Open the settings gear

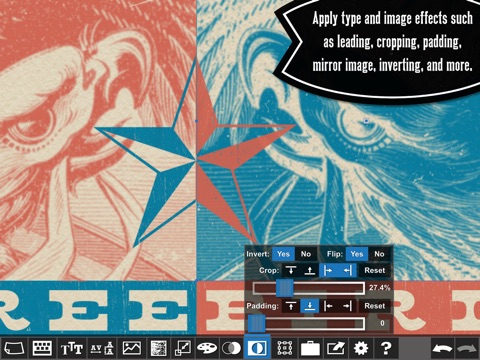point(361,348)
